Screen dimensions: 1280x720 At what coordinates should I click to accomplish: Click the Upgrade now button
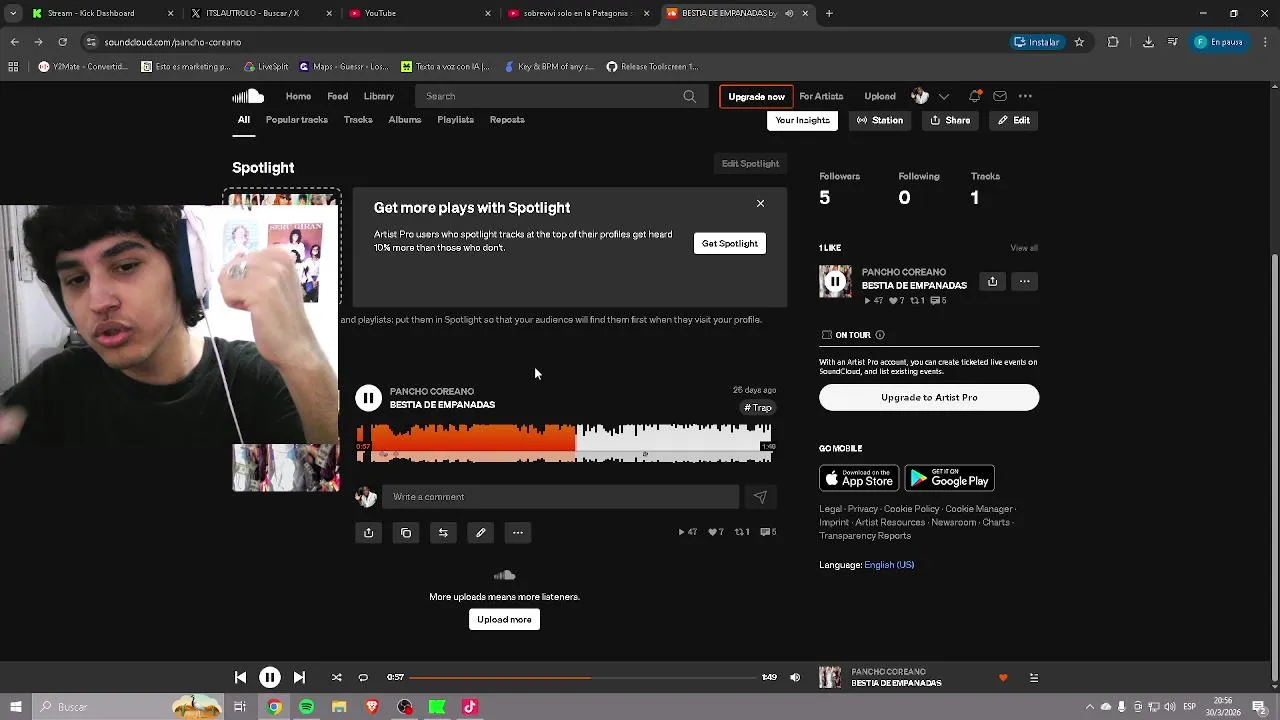756,96
